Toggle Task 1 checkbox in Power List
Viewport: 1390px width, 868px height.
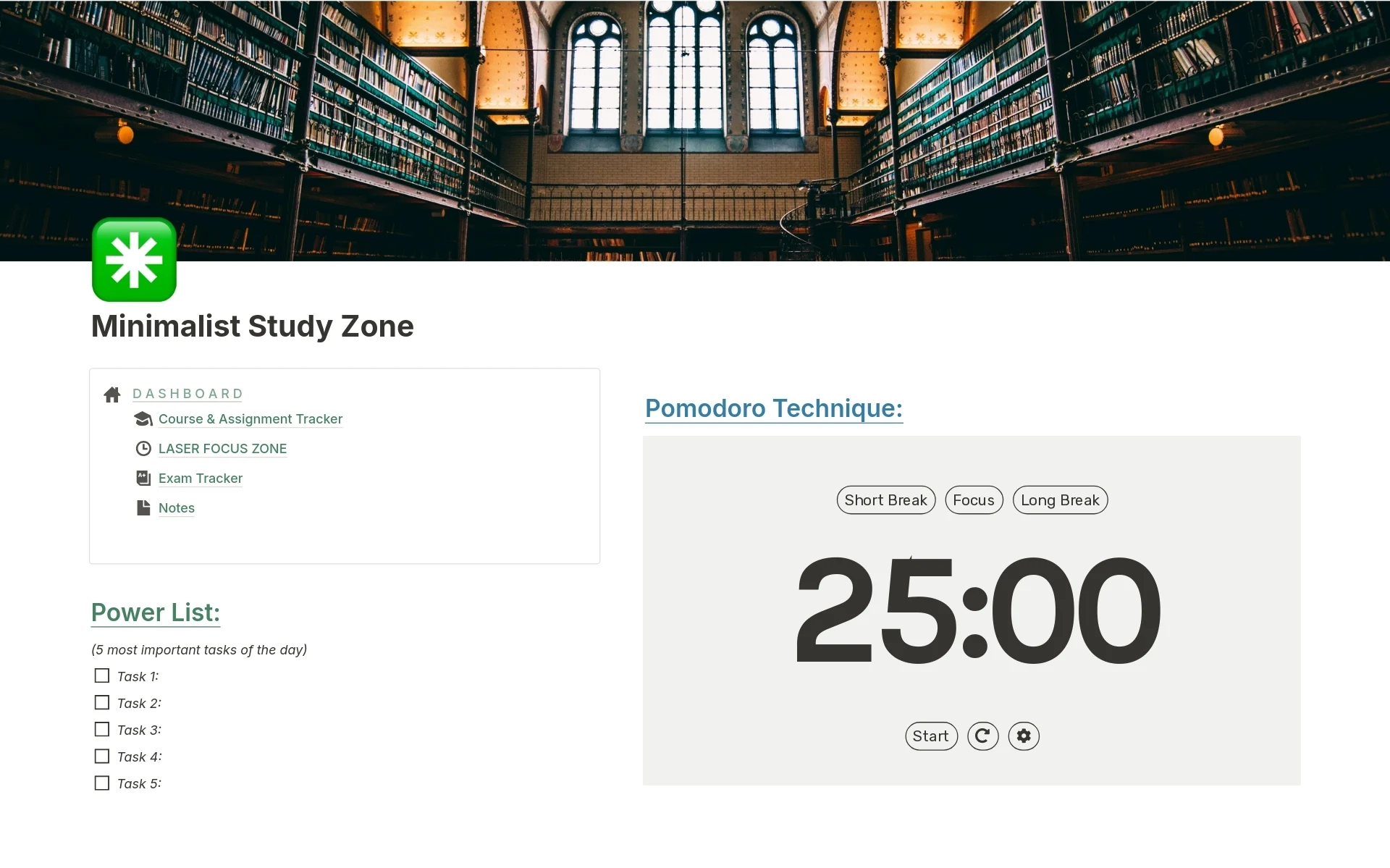coord(103,676)
